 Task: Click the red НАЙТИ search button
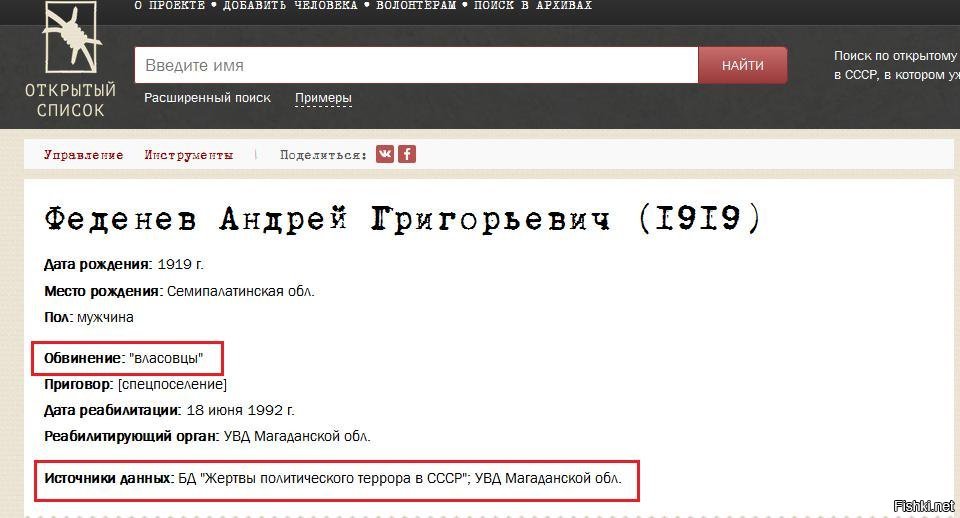click(743, 65)
